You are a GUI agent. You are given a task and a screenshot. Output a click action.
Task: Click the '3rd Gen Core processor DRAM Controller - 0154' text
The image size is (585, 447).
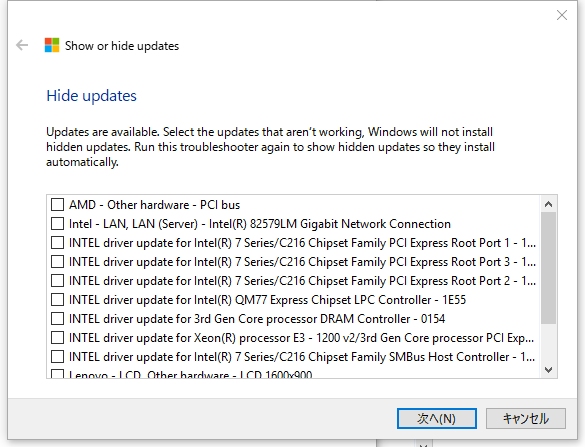pyautogui.click(x=257, y=319)
